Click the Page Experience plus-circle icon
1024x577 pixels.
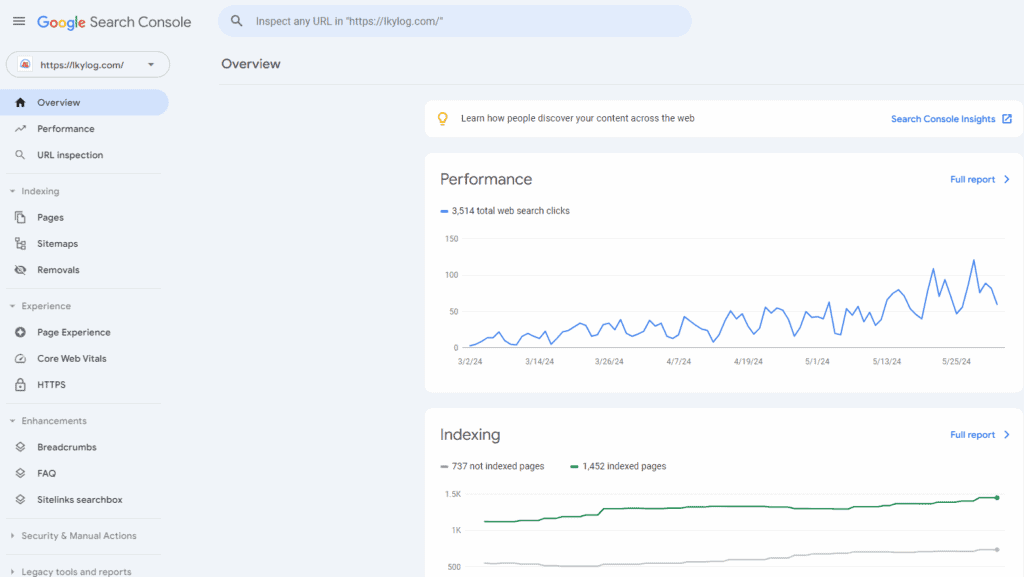[x=20, y=332]
